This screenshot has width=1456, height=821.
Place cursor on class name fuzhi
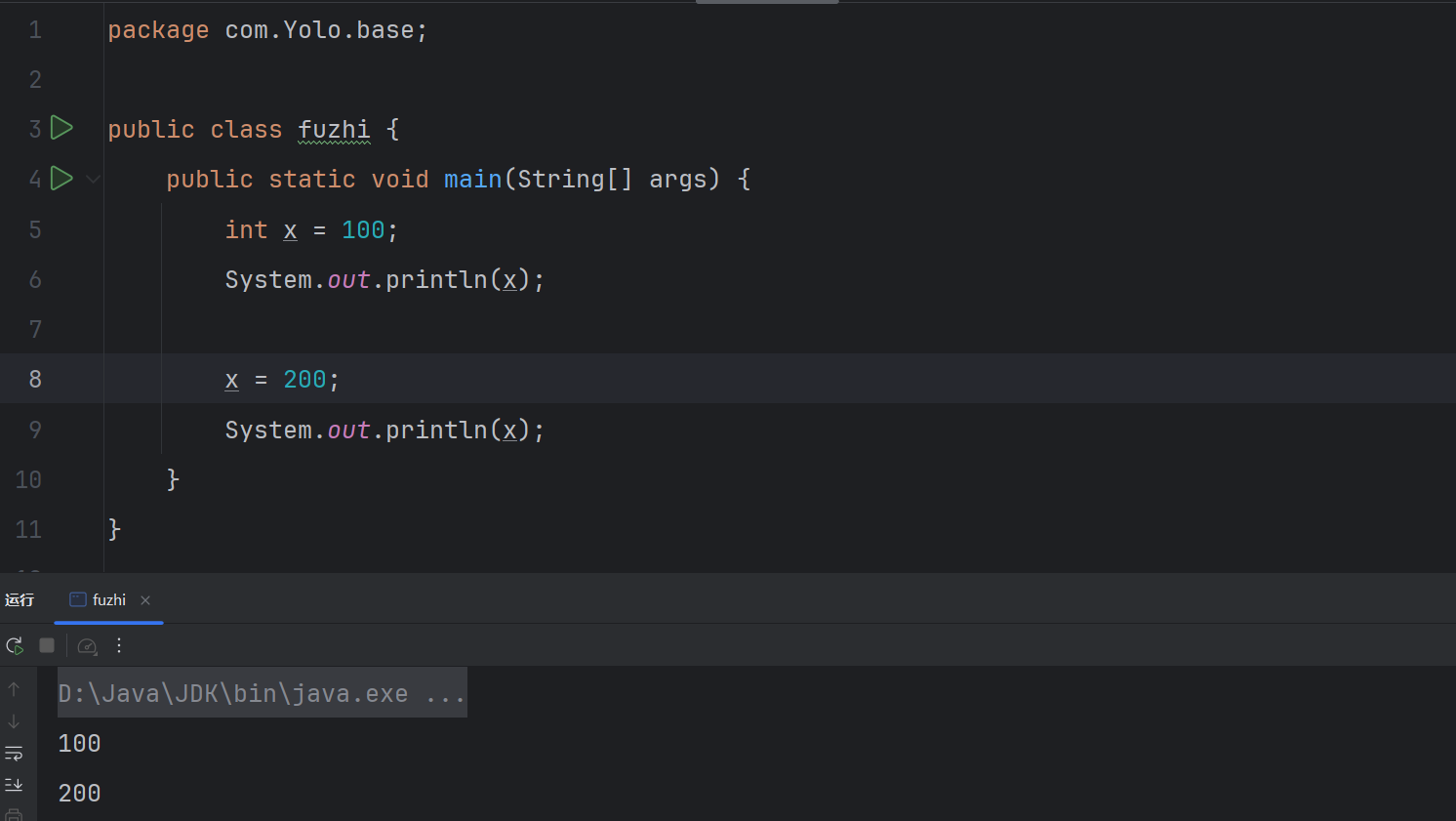334,129
